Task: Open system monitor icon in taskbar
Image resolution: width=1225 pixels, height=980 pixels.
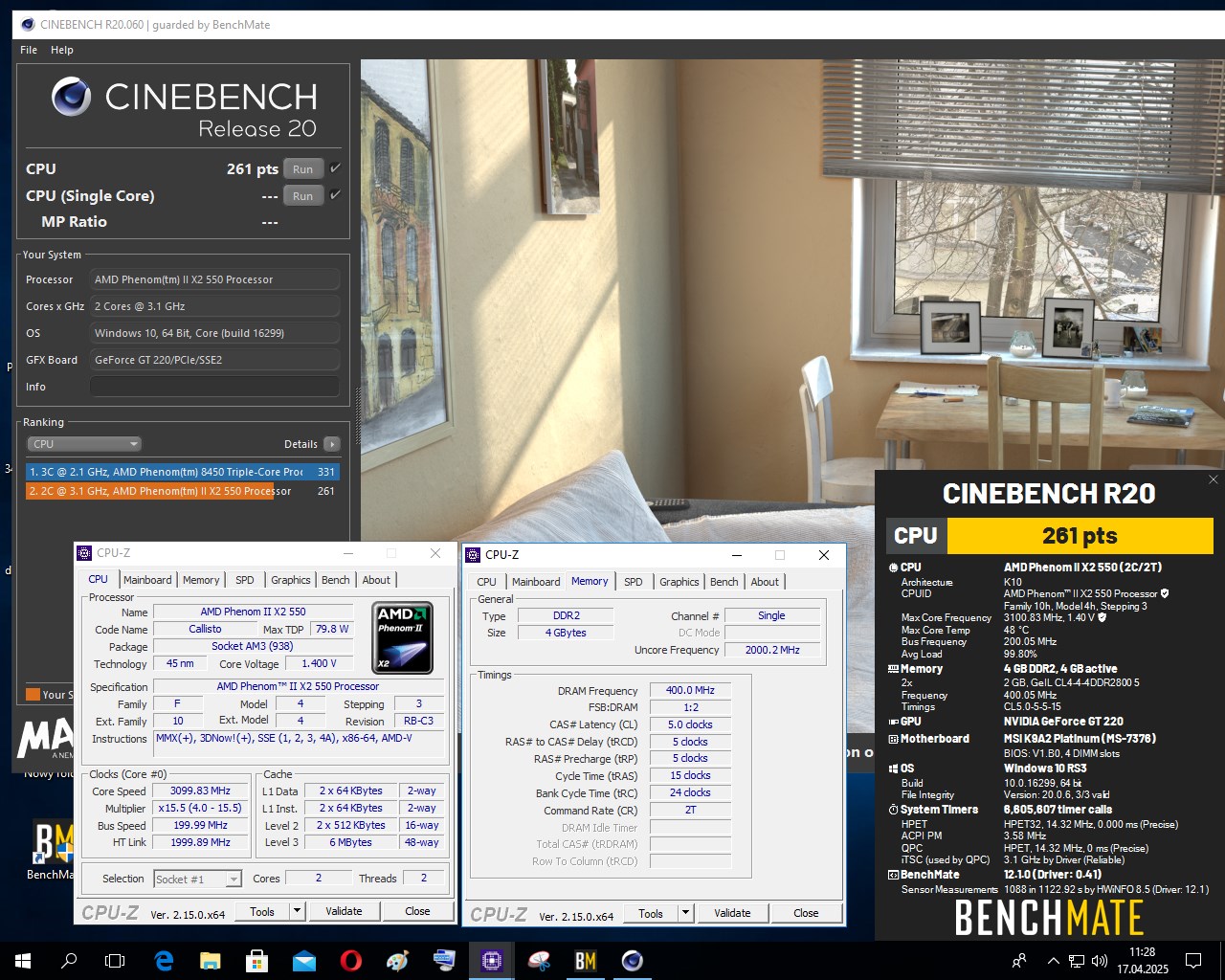Action: pos(444,961)
